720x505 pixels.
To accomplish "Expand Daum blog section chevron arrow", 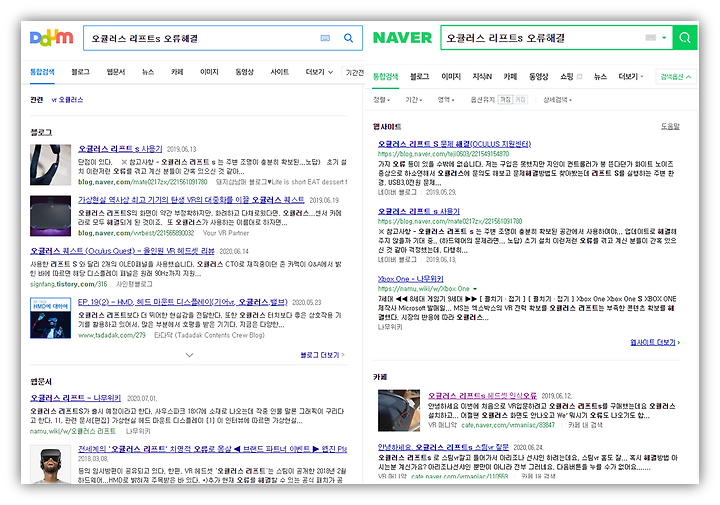I will pyautogui.click(x=189, y=355).
